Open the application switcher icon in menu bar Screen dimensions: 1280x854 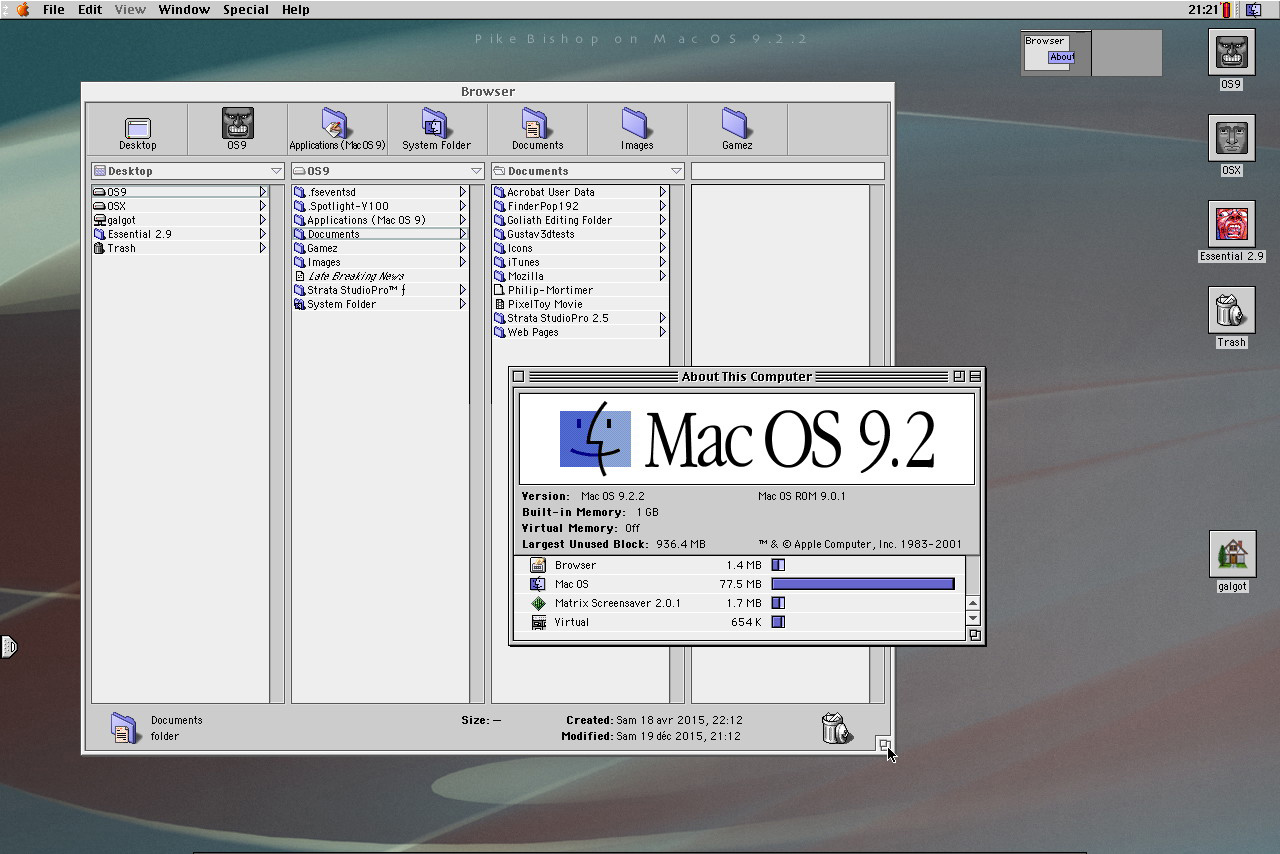(1253, 9)
